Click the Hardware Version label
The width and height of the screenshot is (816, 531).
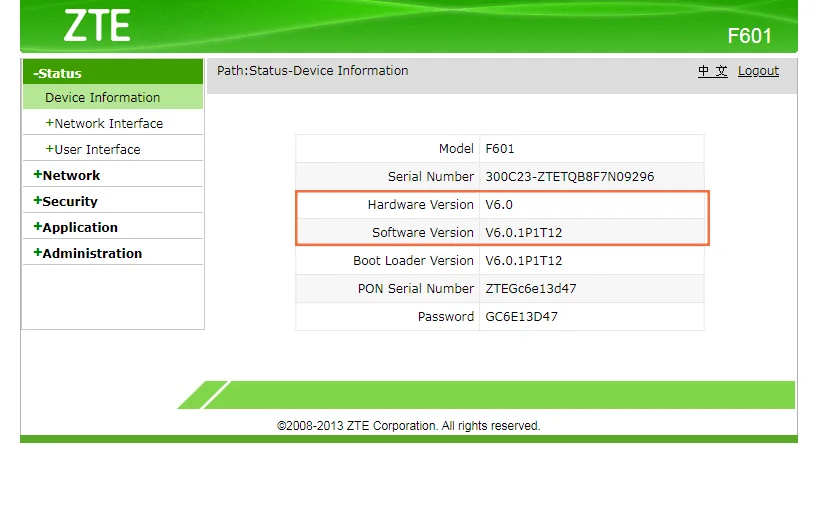[x=420, y=205]
